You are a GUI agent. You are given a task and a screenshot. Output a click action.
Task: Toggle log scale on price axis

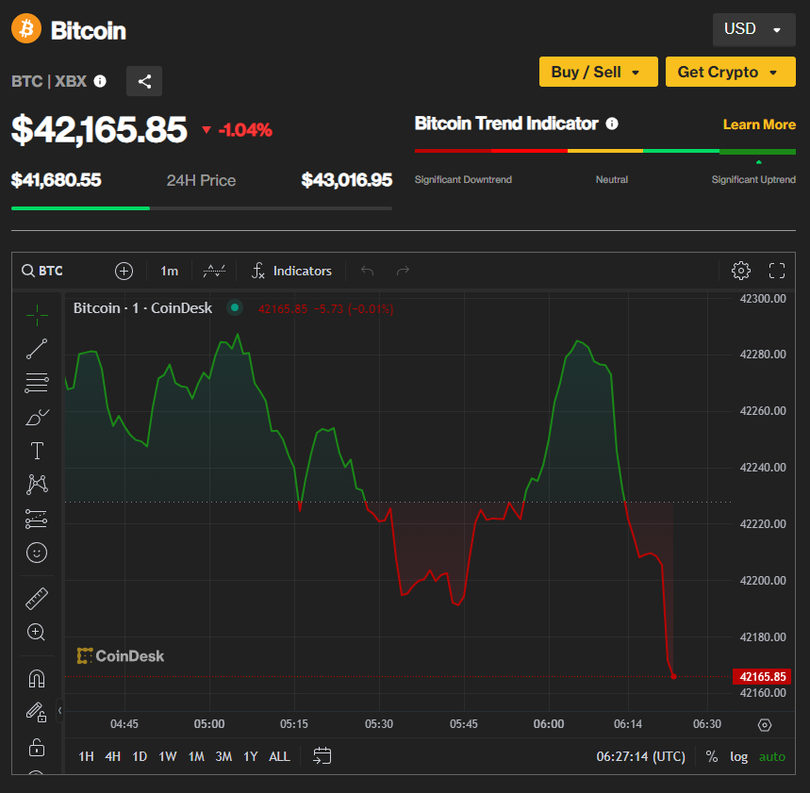(x=738, y=757)
